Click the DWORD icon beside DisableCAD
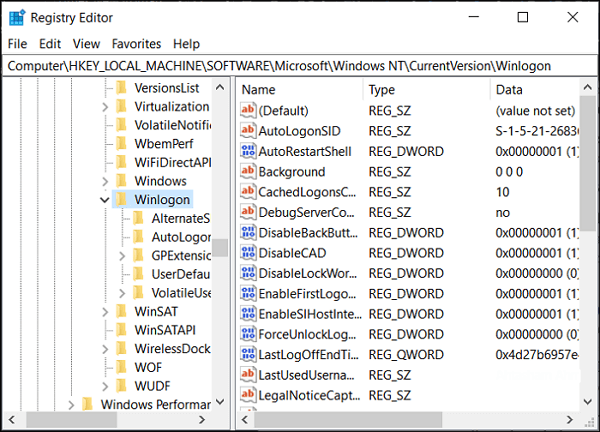Image resolution: width=600 pixels, height=432 pixels. pos(248,252)
